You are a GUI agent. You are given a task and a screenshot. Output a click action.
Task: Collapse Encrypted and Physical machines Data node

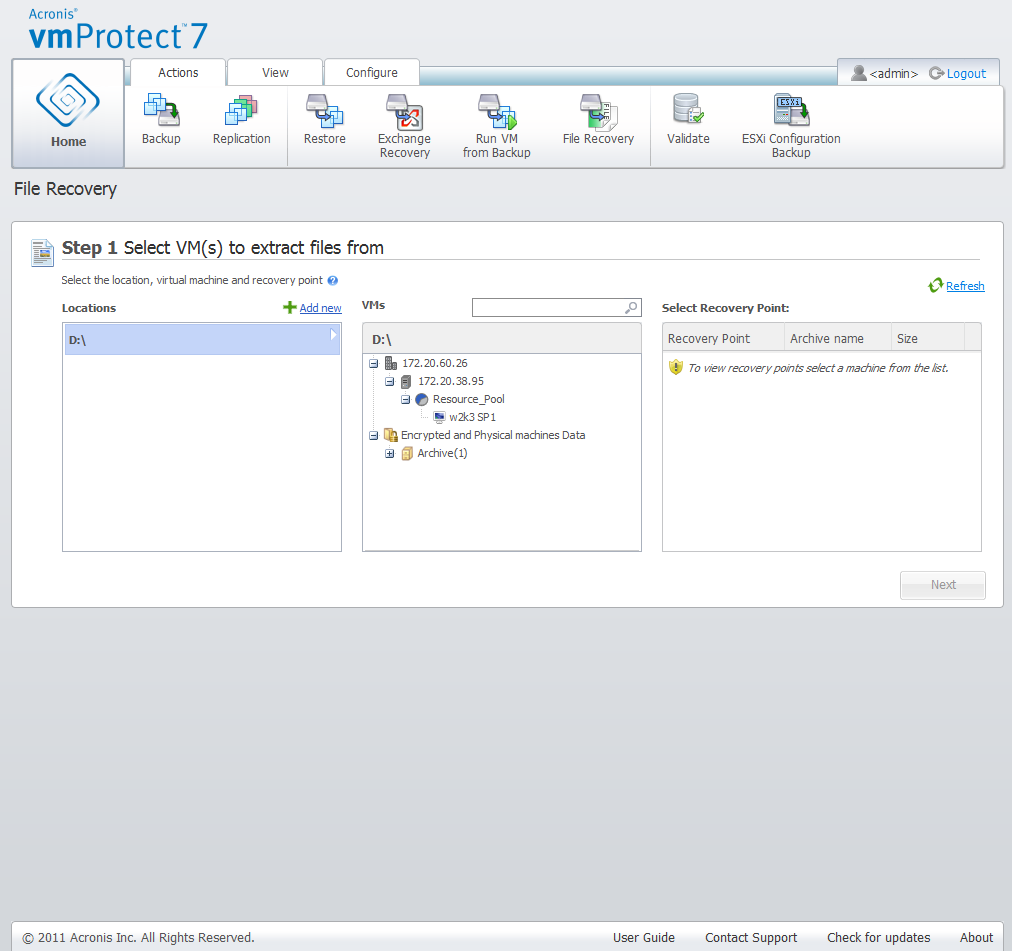coord(373,436)
